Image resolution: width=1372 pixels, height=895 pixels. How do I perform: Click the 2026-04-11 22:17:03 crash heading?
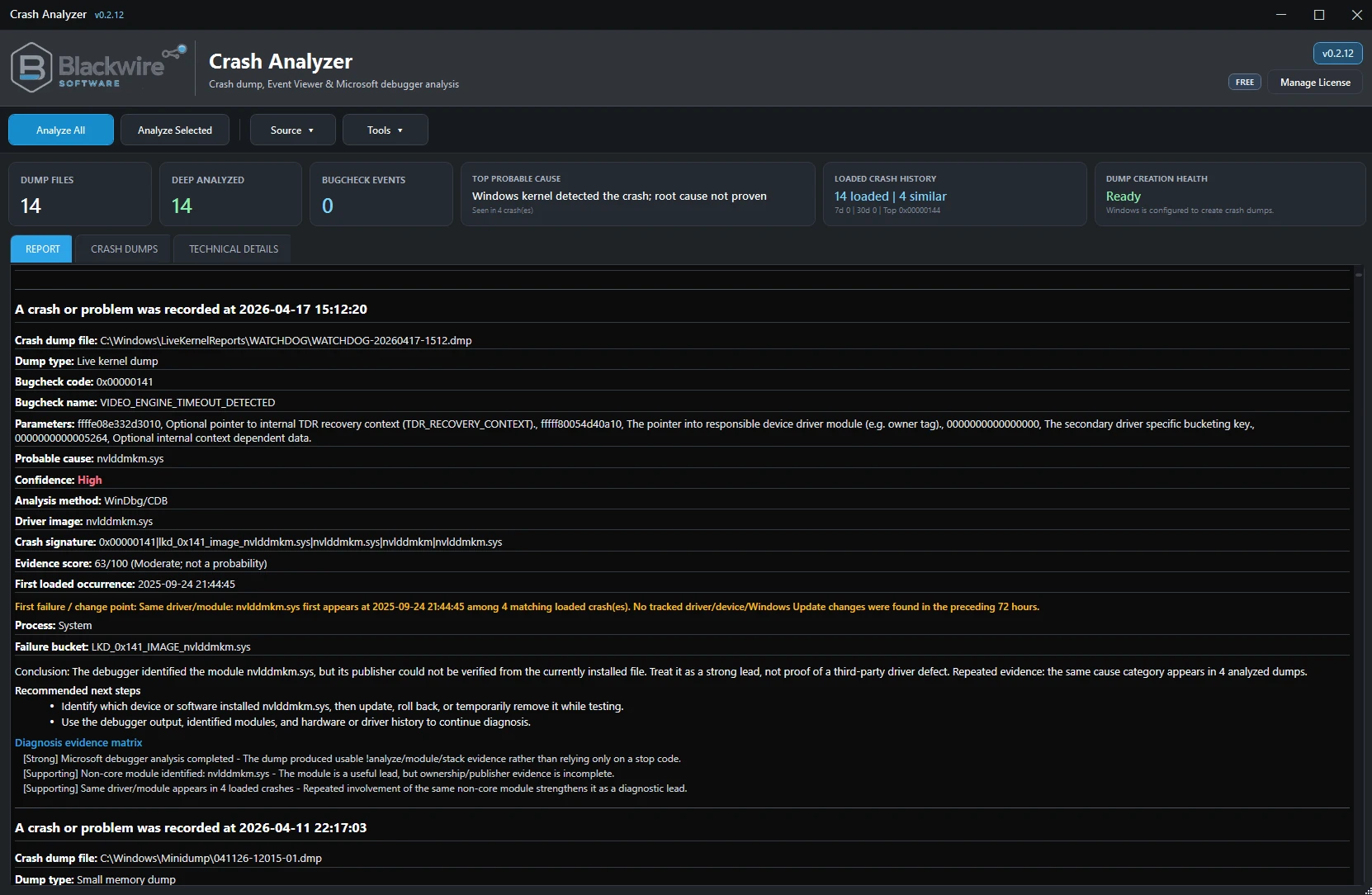coord(191,827)
